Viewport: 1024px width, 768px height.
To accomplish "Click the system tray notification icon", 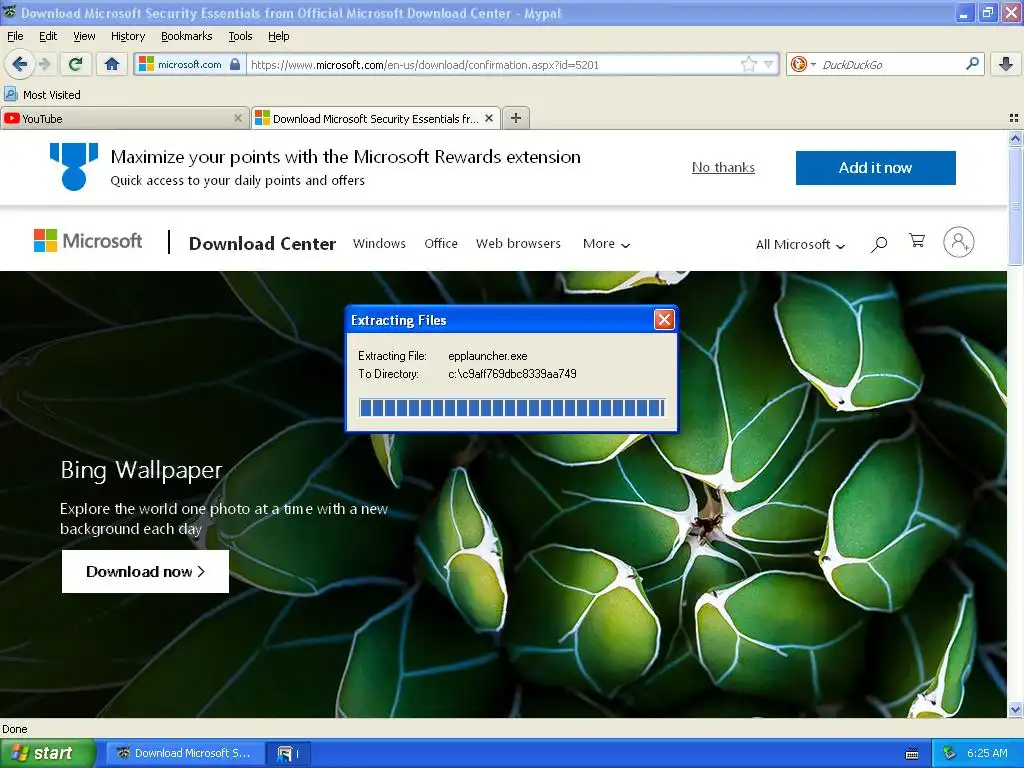I will pos(950,753).
